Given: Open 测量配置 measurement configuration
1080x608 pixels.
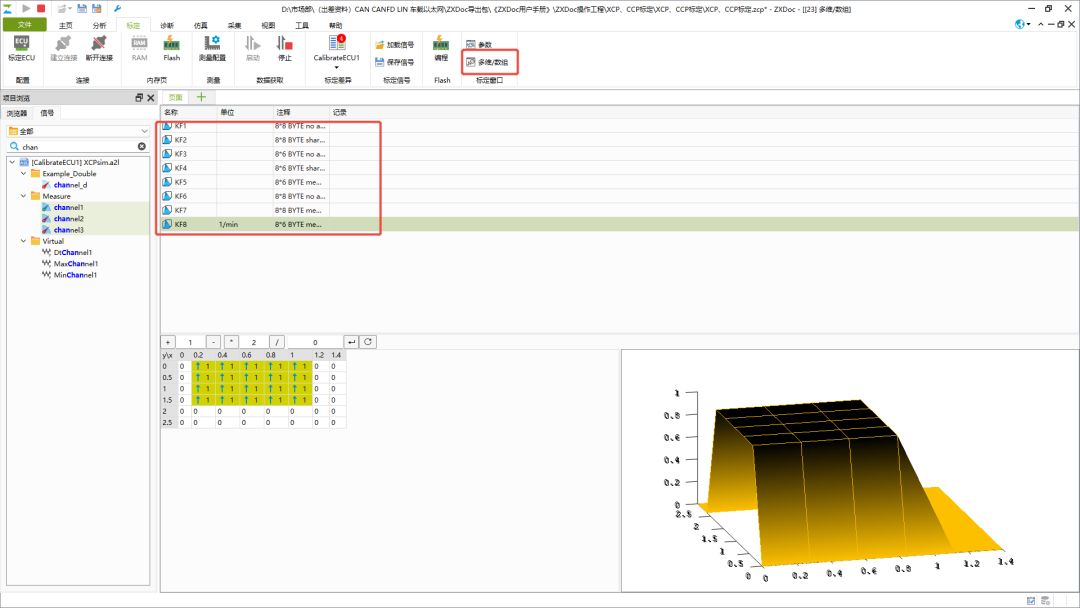Looking at the screenshot, I should pos(212,46).
